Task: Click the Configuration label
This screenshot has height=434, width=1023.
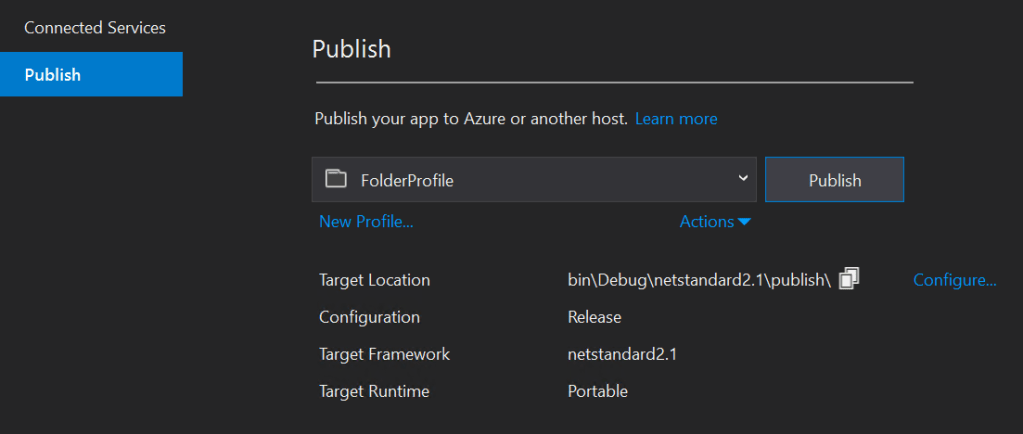Action: (369, 317)
